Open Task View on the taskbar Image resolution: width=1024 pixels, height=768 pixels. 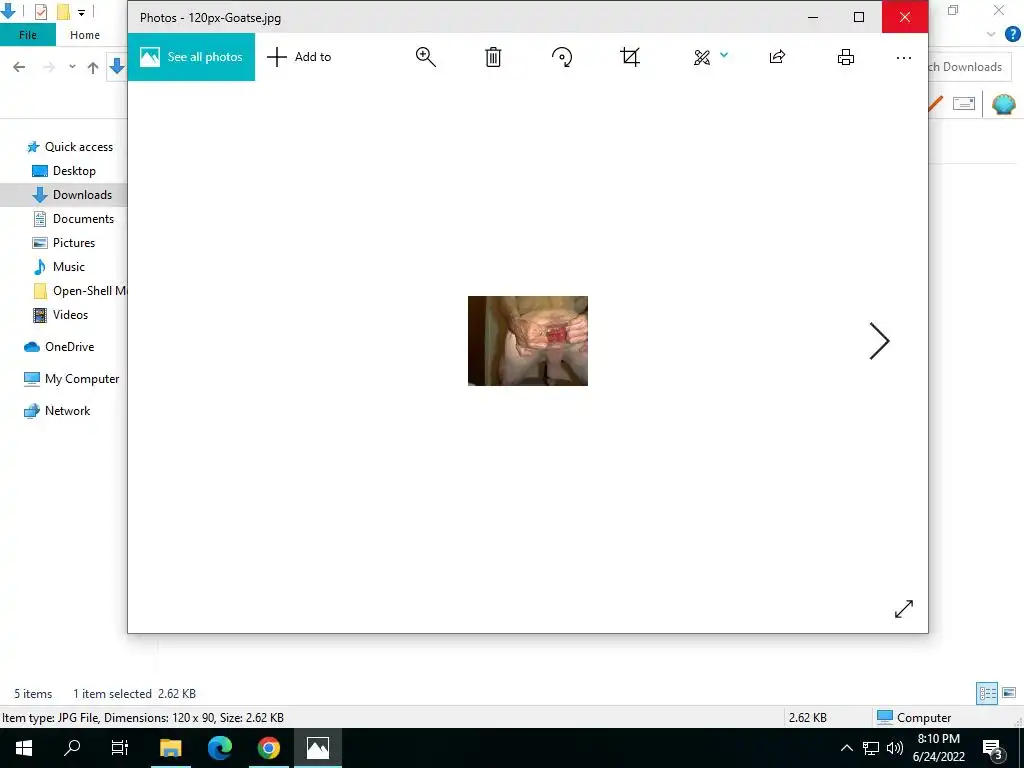click(120, 748)
